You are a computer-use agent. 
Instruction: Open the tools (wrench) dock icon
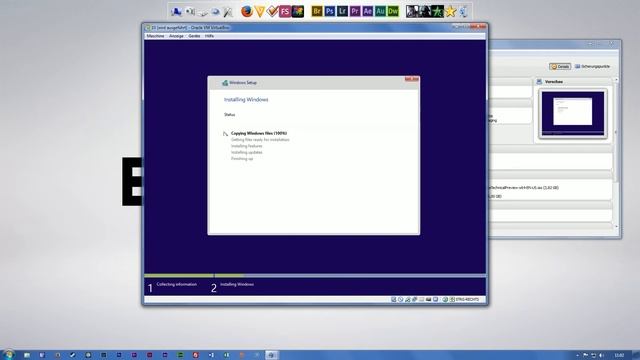coord(228,12)
